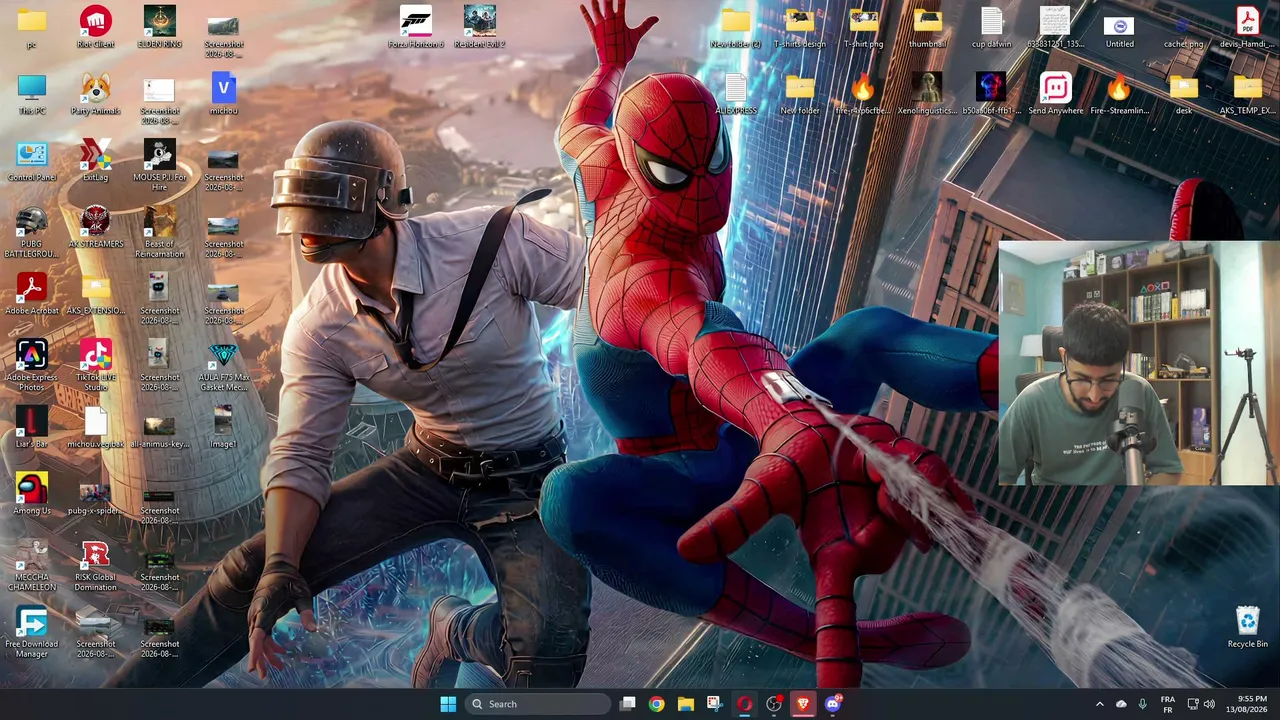Select the AKS_EXTENSIO... folder on desktop
The height and width of the screenshot is (720, 1280).
95,294
